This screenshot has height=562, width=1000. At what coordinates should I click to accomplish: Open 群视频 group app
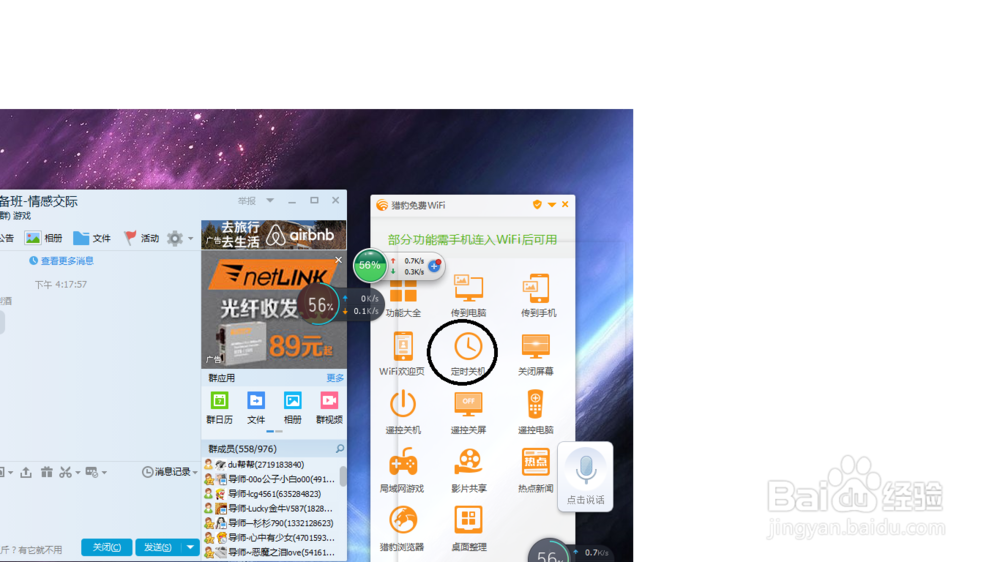(329, 408)
